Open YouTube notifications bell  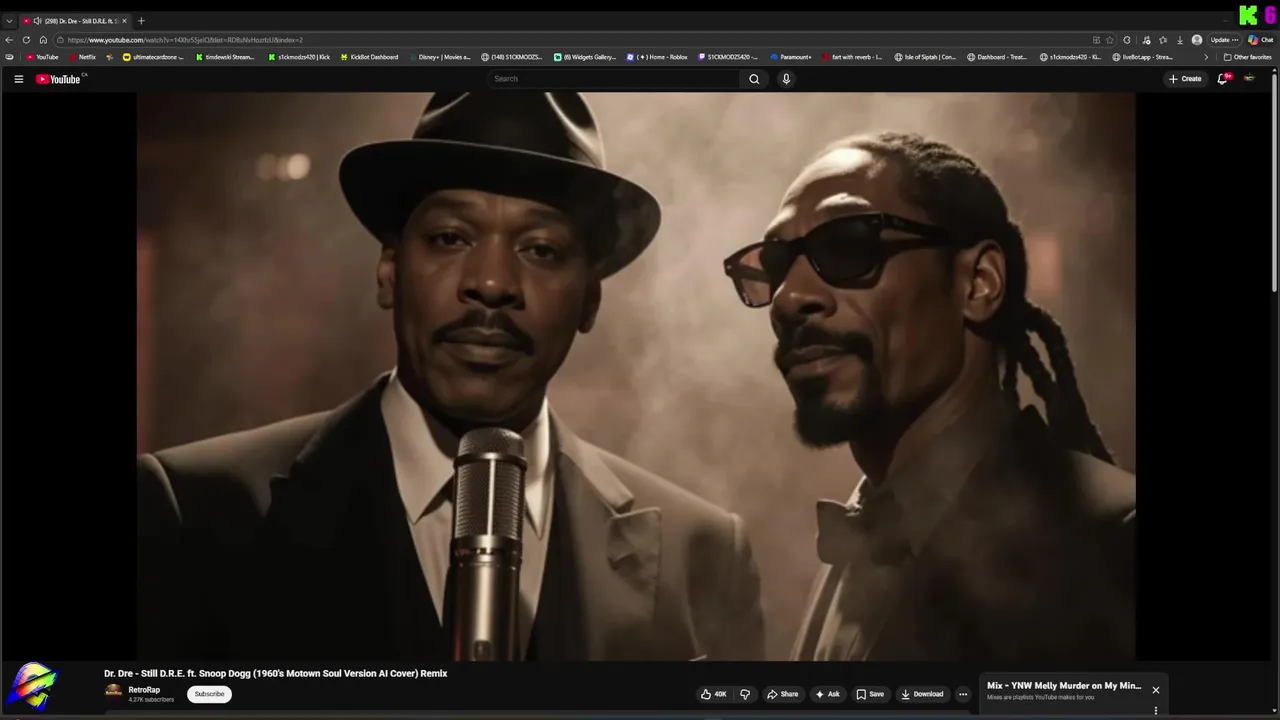pos(1222,79)
